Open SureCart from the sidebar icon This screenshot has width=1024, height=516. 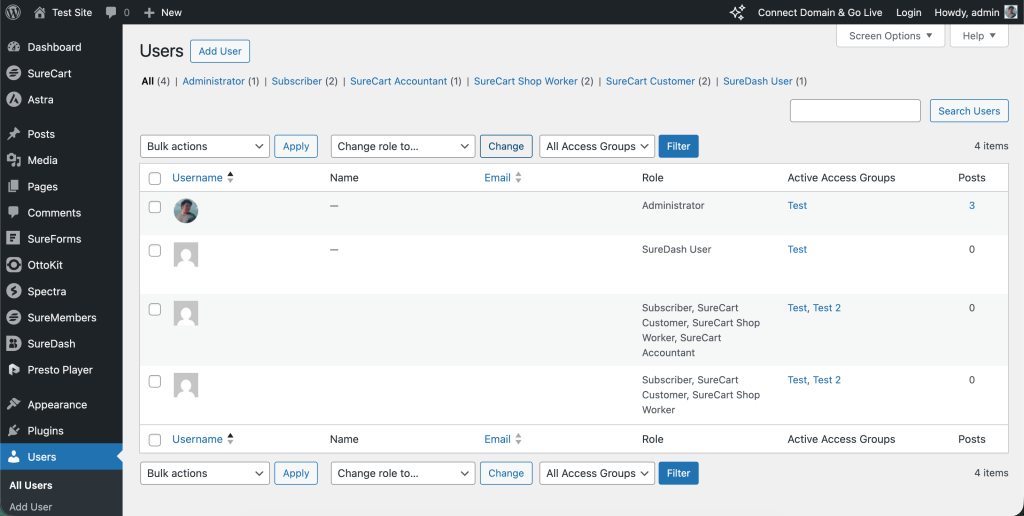pos(14,73)
